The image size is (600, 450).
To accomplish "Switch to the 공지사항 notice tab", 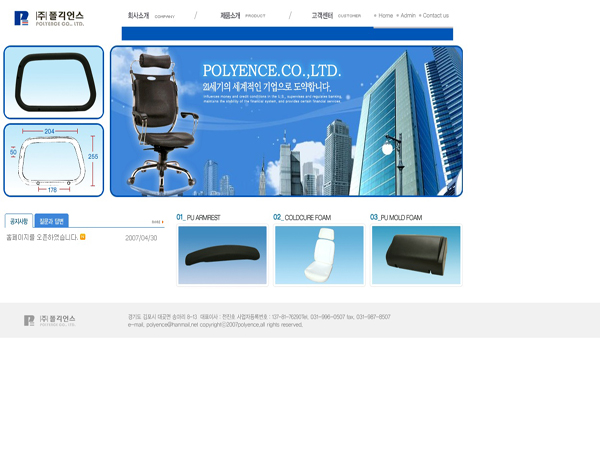I will pos(19,221).
